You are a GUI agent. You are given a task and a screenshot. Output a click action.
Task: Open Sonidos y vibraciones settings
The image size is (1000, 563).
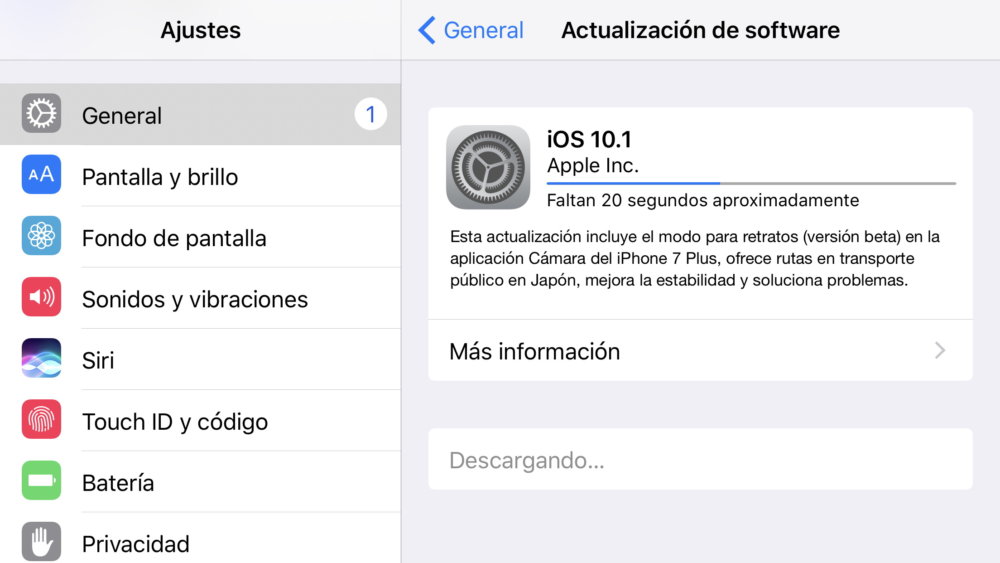click(200, 298)
